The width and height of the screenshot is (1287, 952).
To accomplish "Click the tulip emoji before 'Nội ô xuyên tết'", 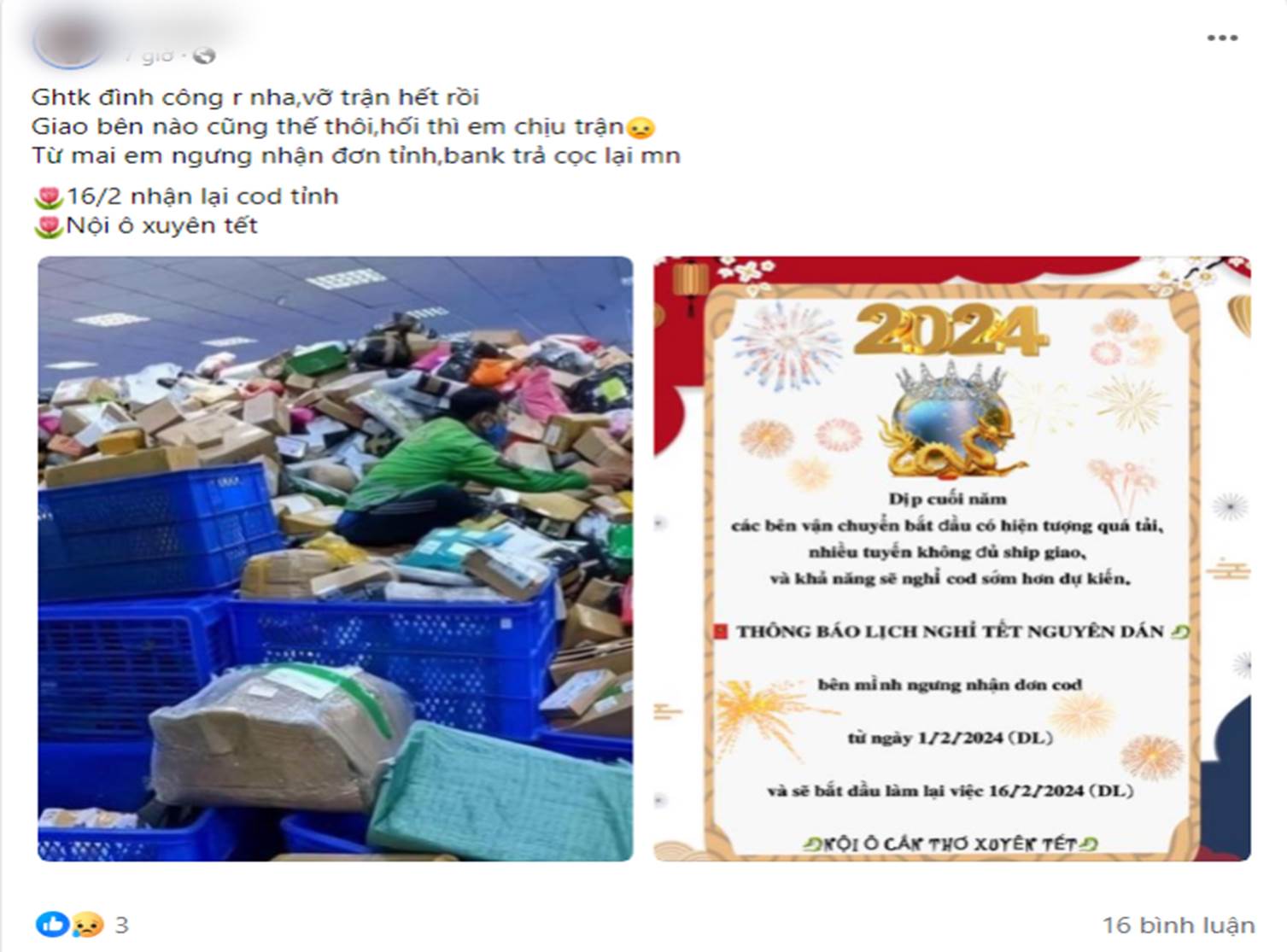I will point(48,226).
